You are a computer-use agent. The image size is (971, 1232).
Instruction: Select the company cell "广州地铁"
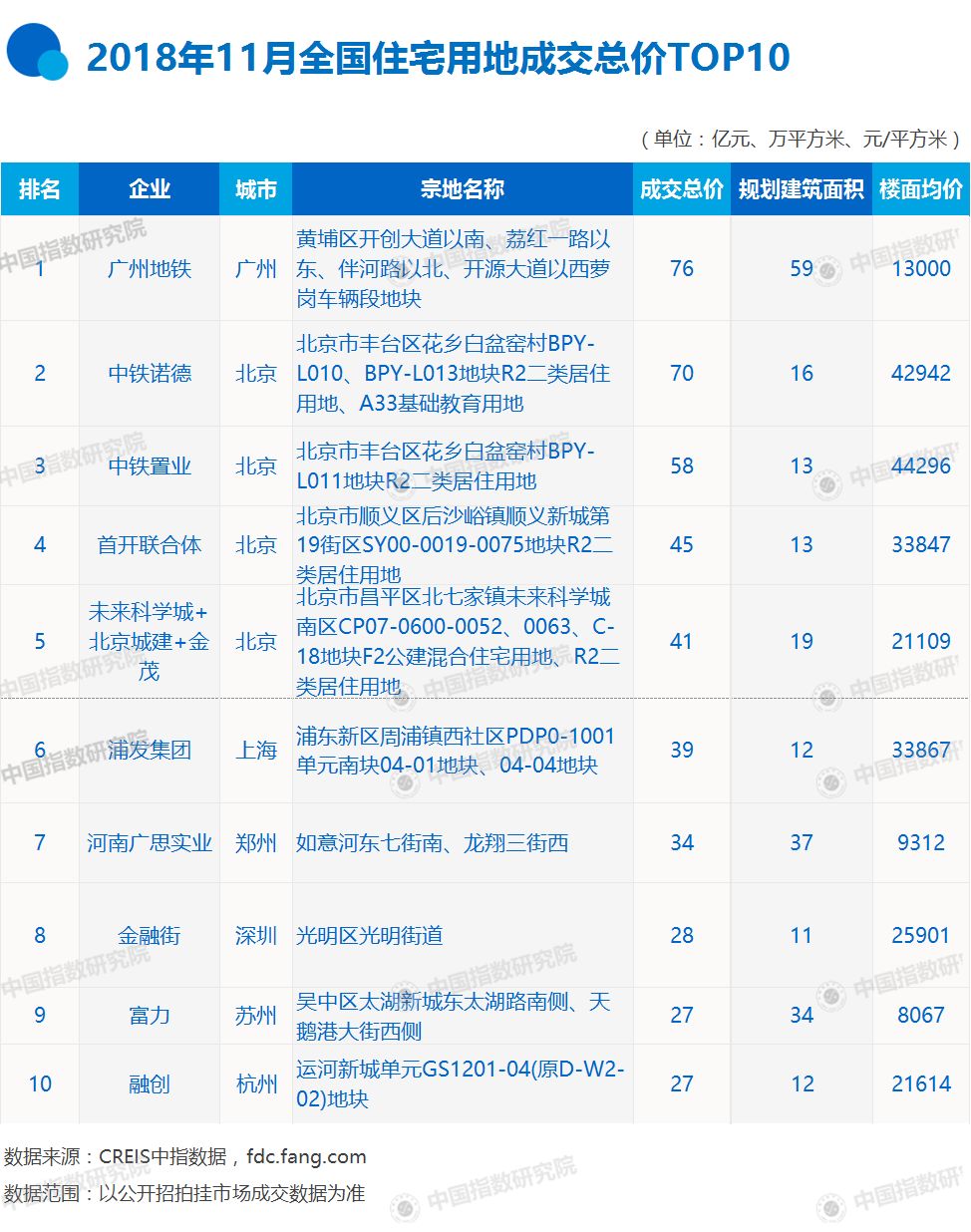click(150, 269)
